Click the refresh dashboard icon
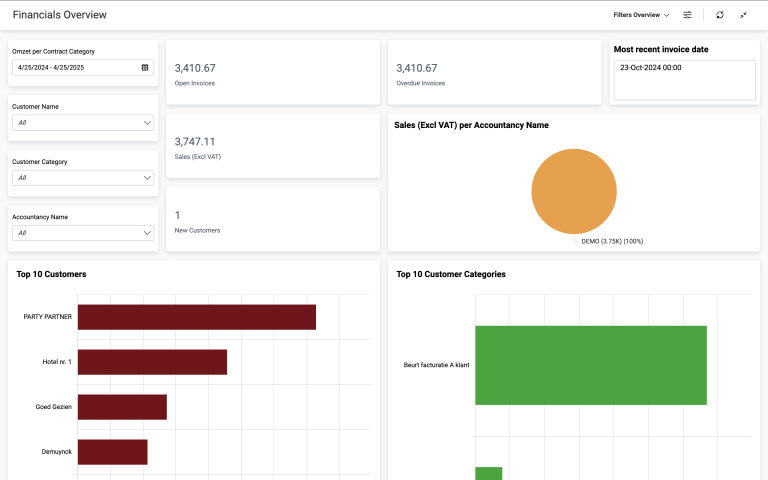 (720, 15)
